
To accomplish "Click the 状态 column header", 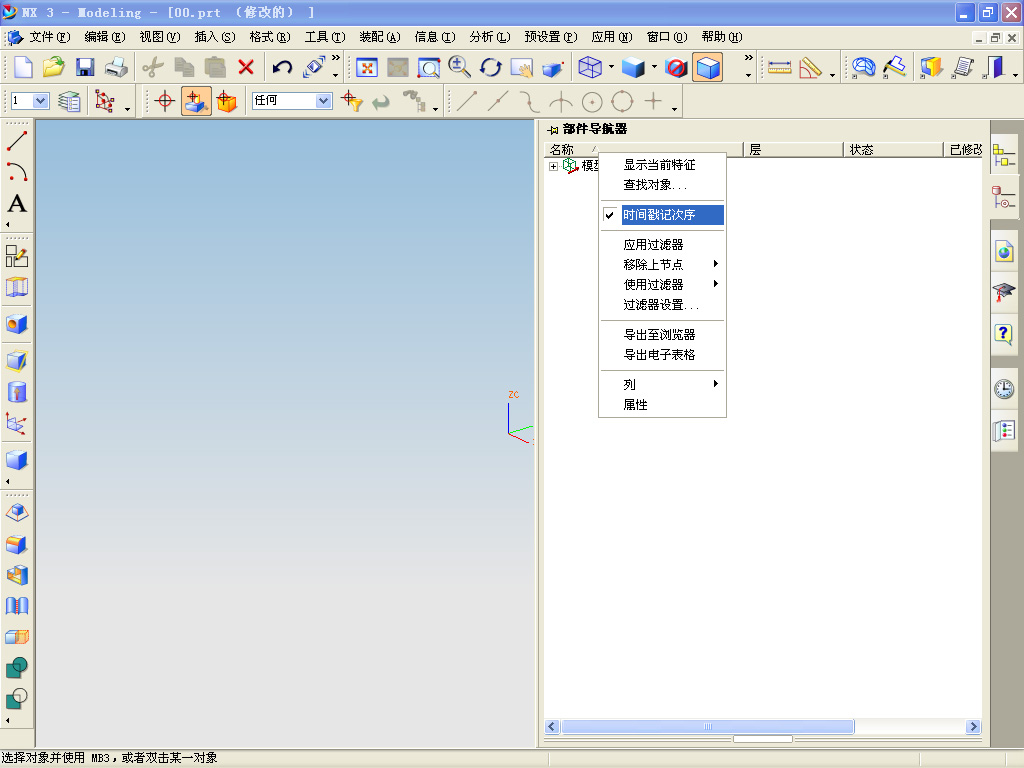I will 893,150.
